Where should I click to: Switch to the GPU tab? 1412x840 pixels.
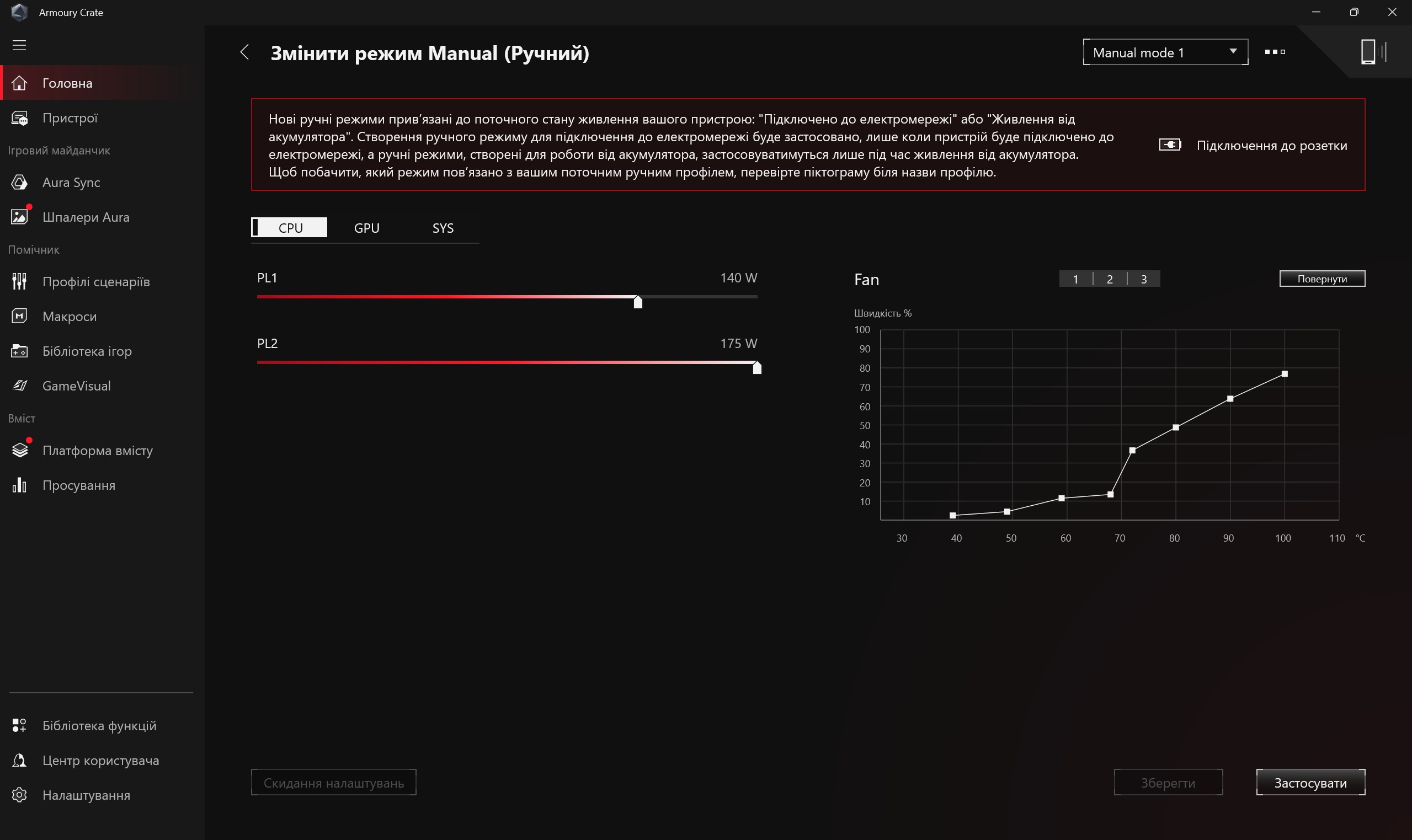click(366, 228)
